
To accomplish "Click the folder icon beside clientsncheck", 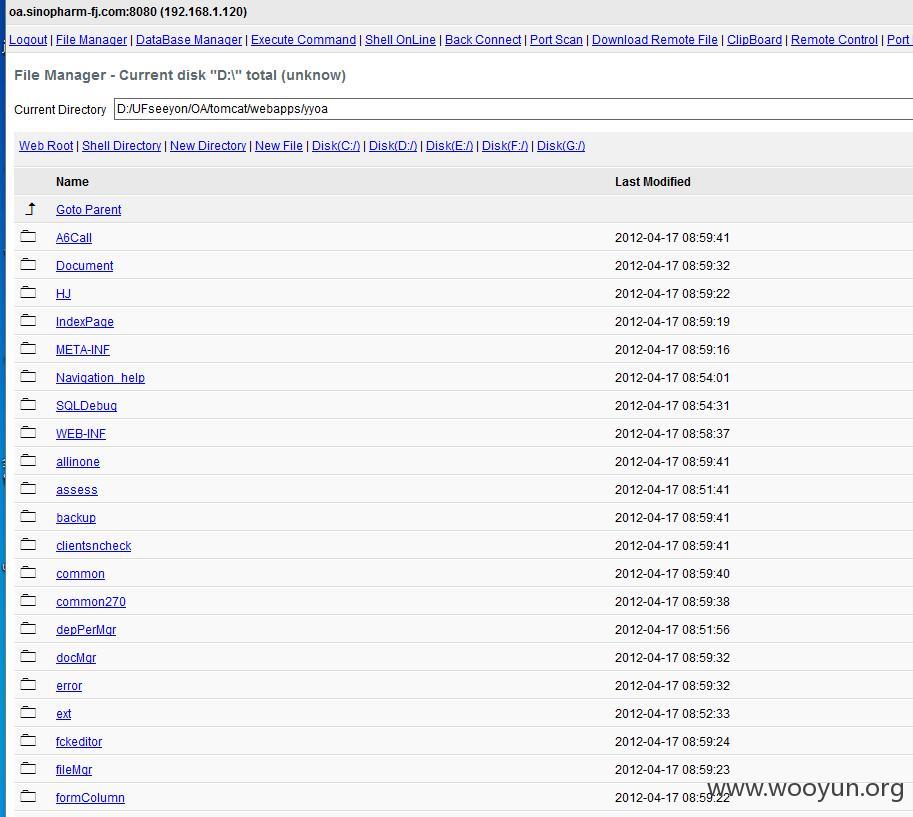I will pyautogui.click(x=28, y=544).
